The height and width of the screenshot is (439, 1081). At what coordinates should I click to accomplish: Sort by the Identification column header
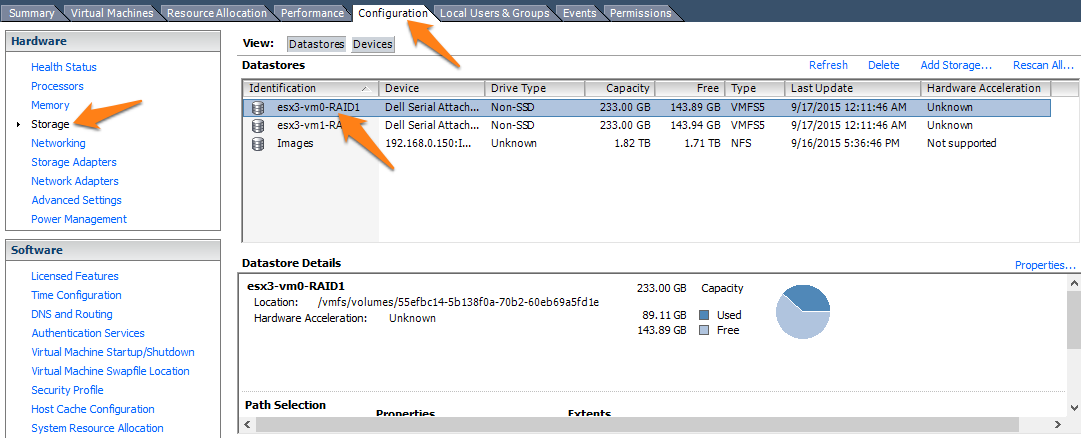(308, 88)
